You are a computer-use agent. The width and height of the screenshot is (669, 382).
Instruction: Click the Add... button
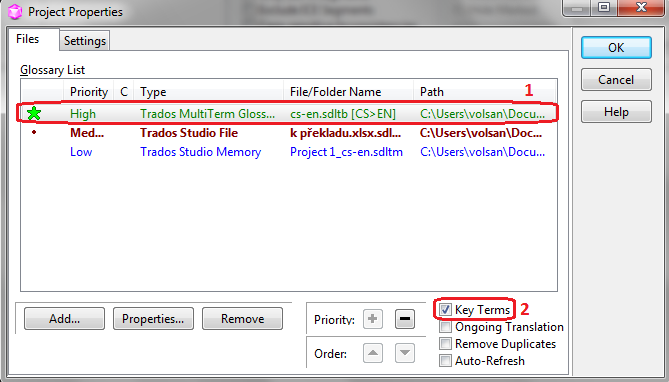[64, 319]
